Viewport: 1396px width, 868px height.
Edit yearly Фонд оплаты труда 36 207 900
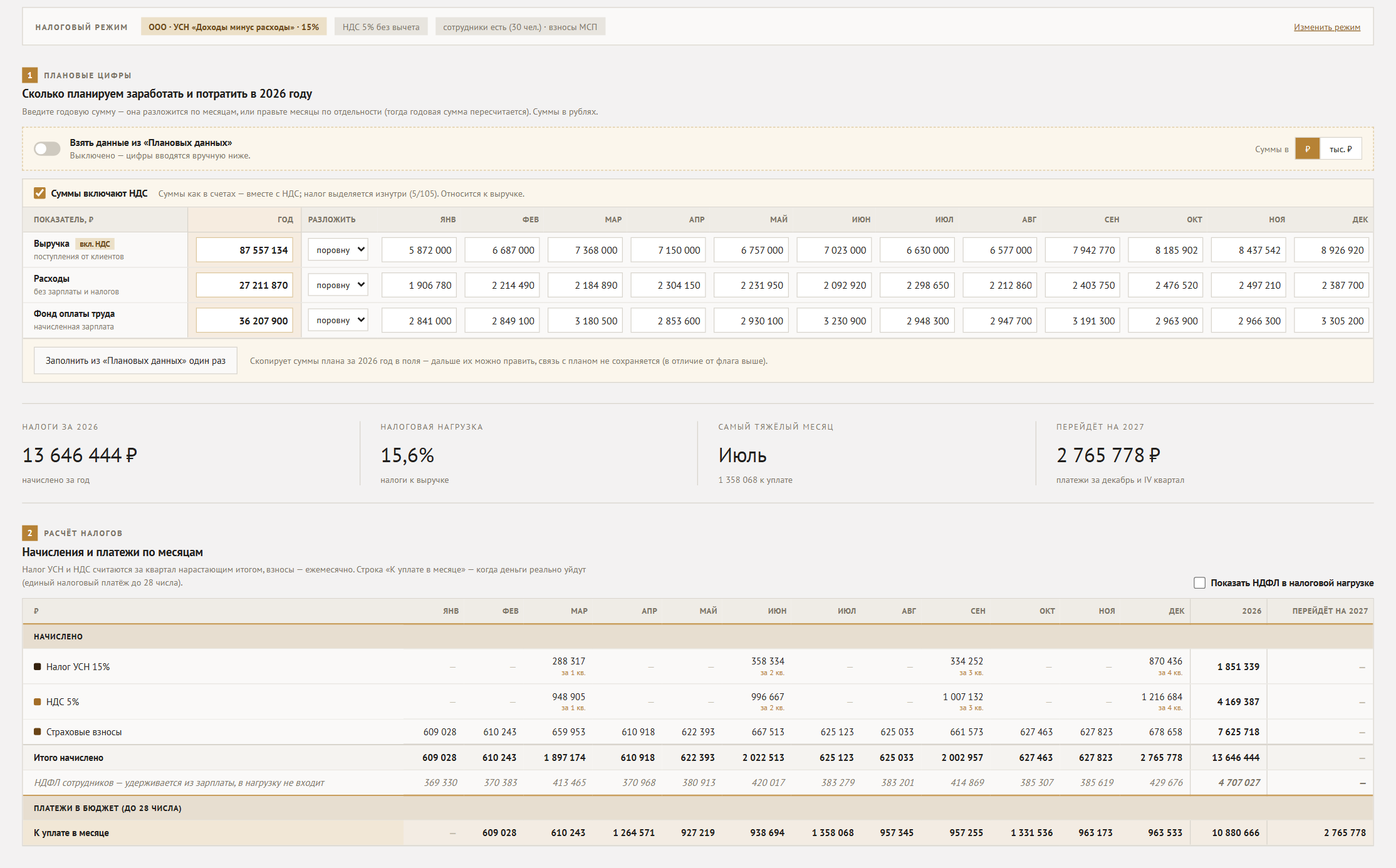point(245,321)
